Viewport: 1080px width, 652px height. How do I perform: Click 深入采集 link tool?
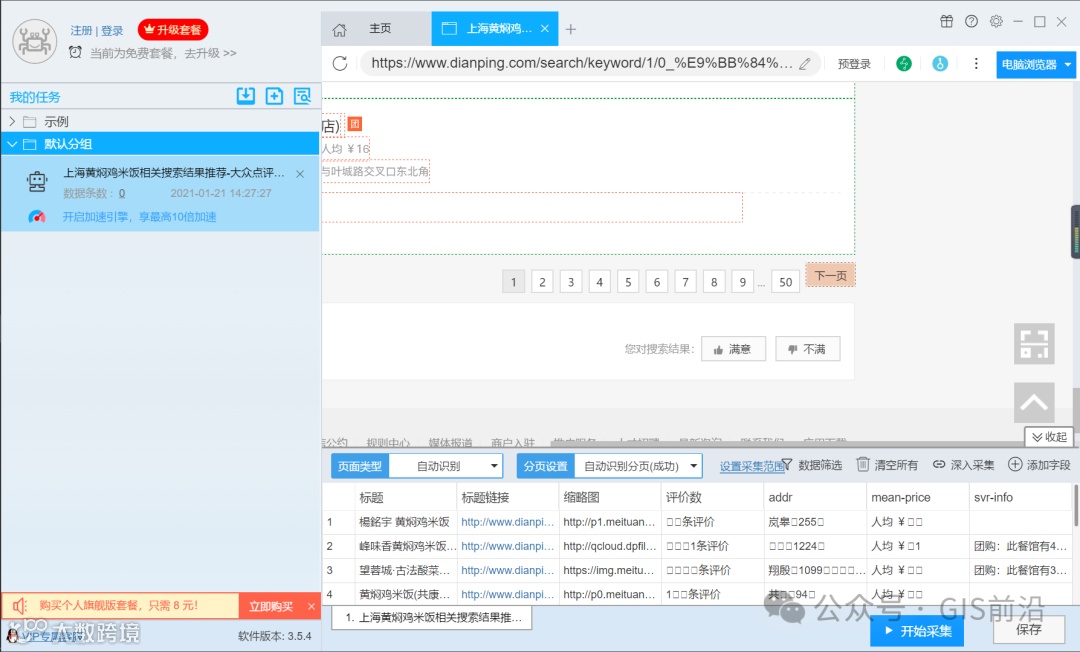point(964,465)
